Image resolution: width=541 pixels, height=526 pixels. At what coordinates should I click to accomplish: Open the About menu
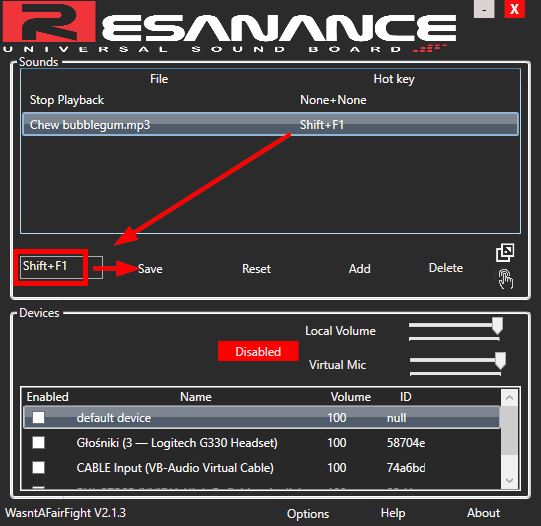click(x=483, y=513)
